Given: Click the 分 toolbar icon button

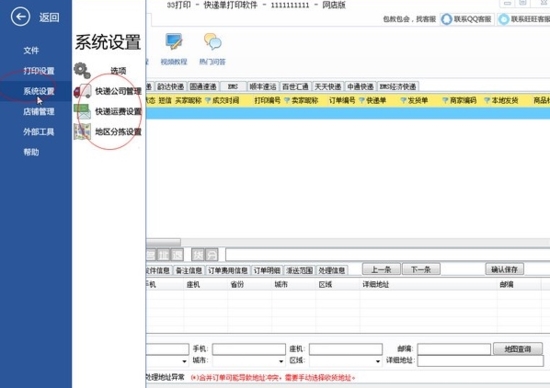Looking at the screenshot, I should (212, 255).
